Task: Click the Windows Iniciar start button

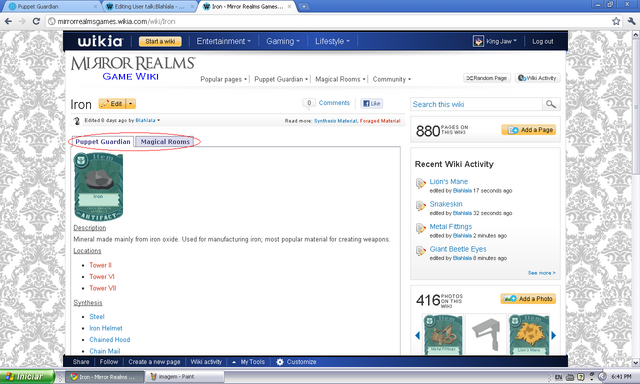Action: tap(27, 376)
